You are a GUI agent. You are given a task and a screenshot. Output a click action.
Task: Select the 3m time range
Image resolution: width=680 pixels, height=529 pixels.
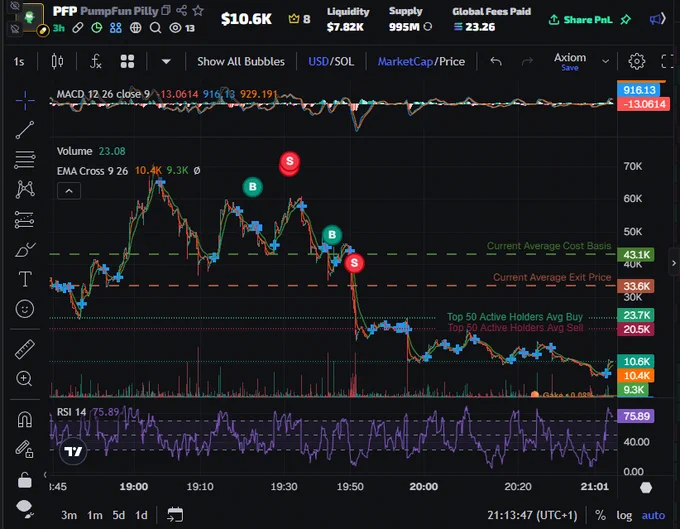69,515
